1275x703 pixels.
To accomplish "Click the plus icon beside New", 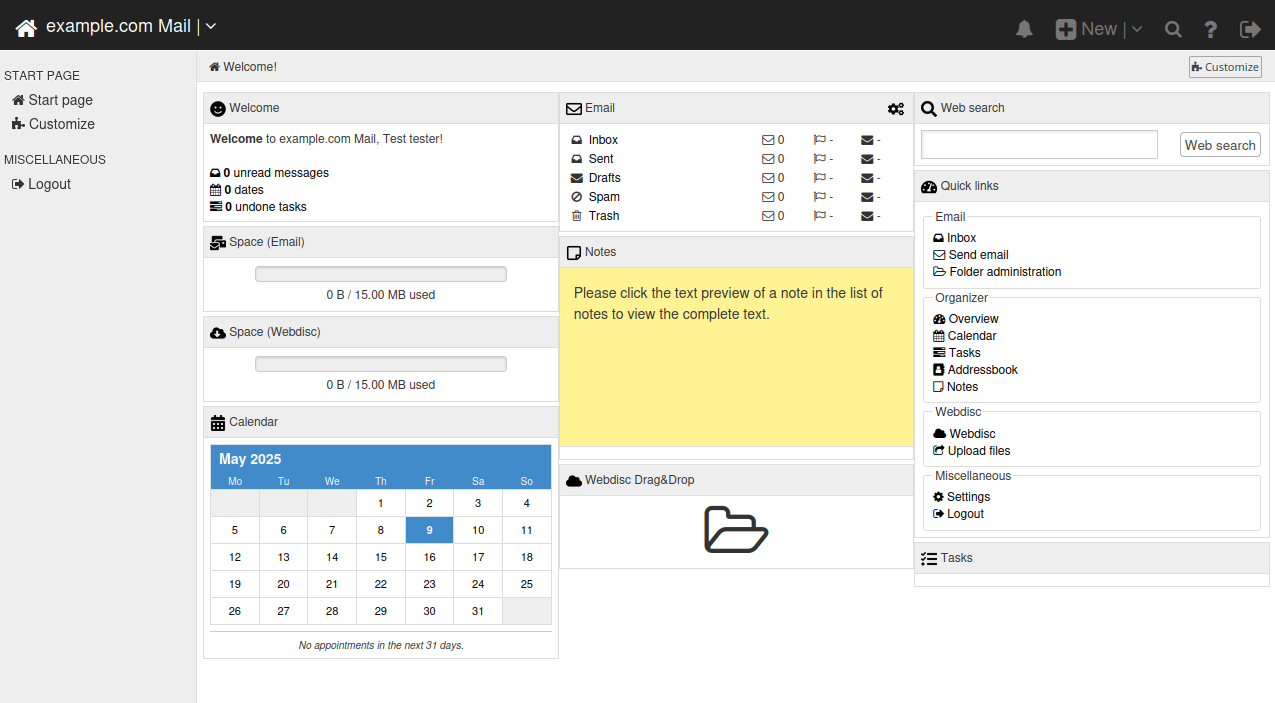I will [x=1066, y=29].
